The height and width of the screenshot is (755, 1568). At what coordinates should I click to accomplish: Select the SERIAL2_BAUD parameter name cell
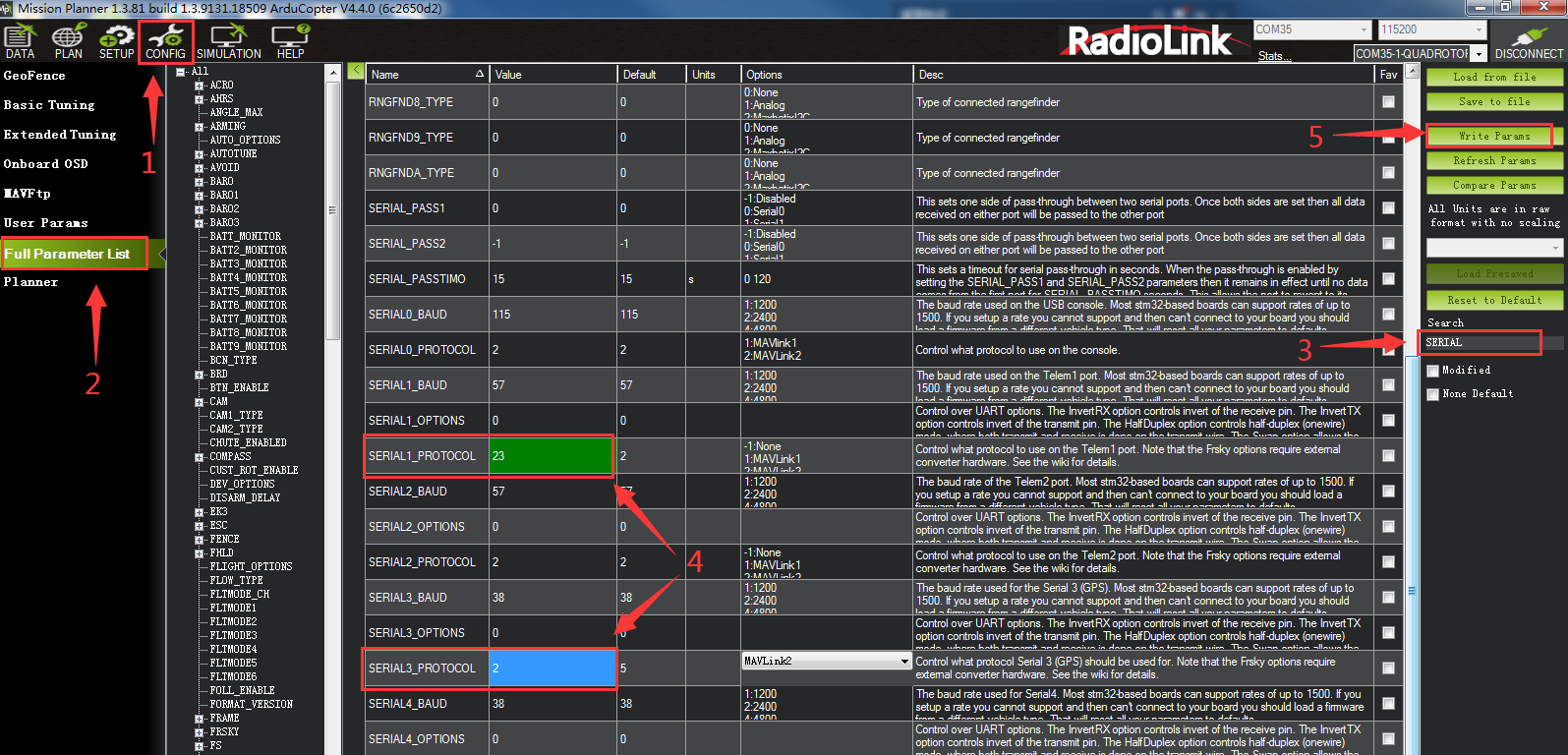pos(427,492)
